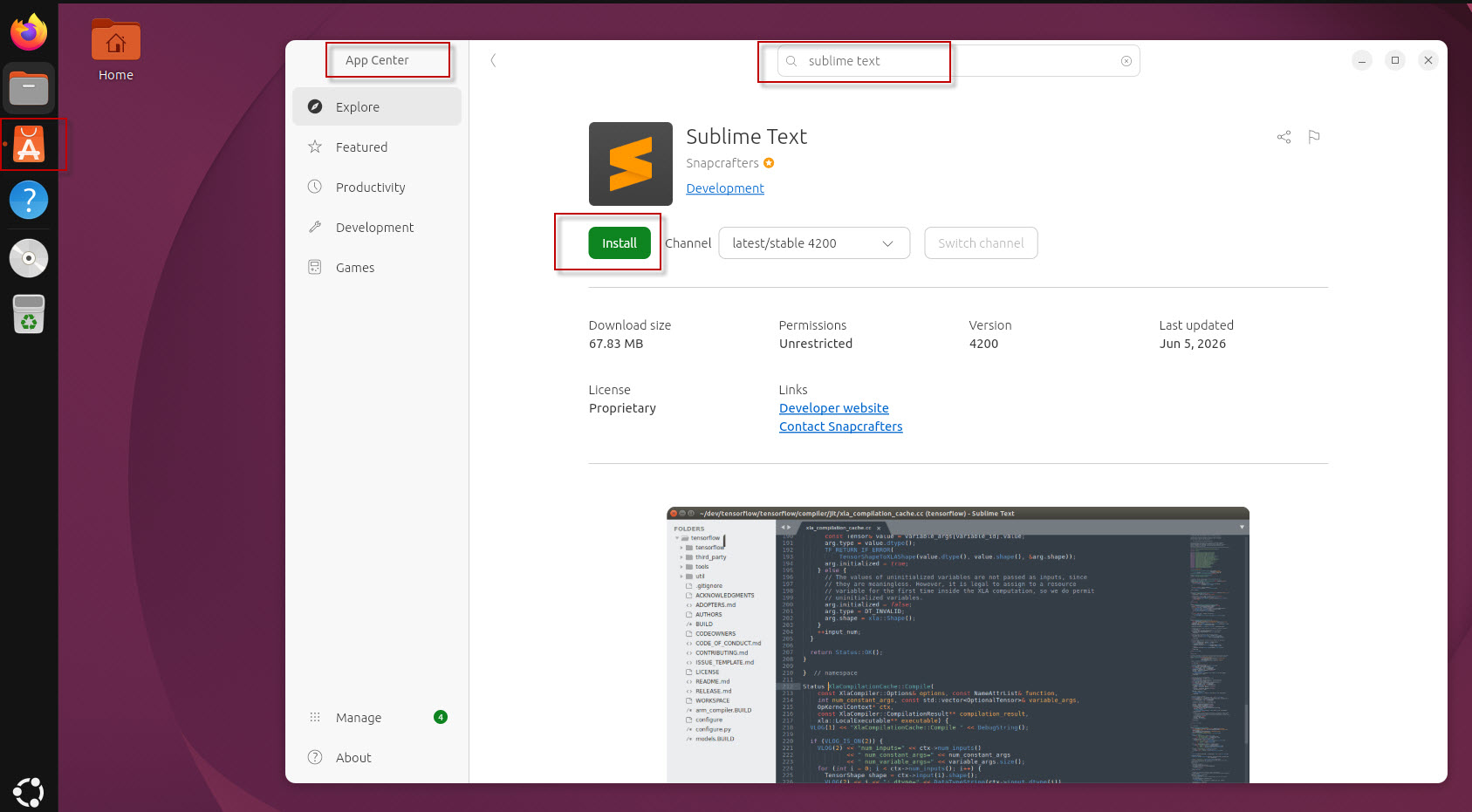
Task: Clear the search field with the X icon
Action: point(1126,61)
